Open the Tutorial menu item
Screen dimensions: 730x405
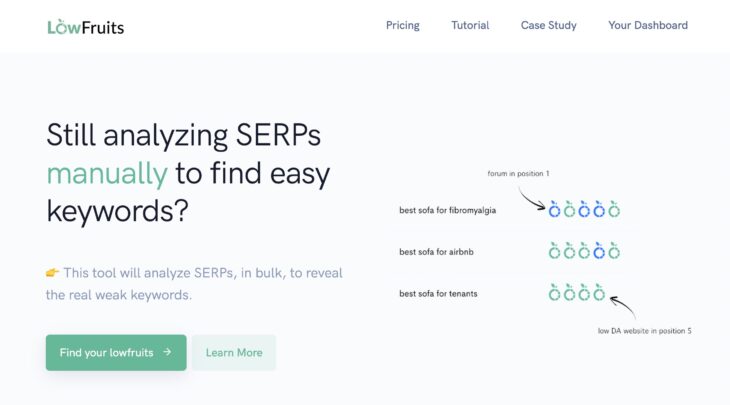click(x=470, y=25)
